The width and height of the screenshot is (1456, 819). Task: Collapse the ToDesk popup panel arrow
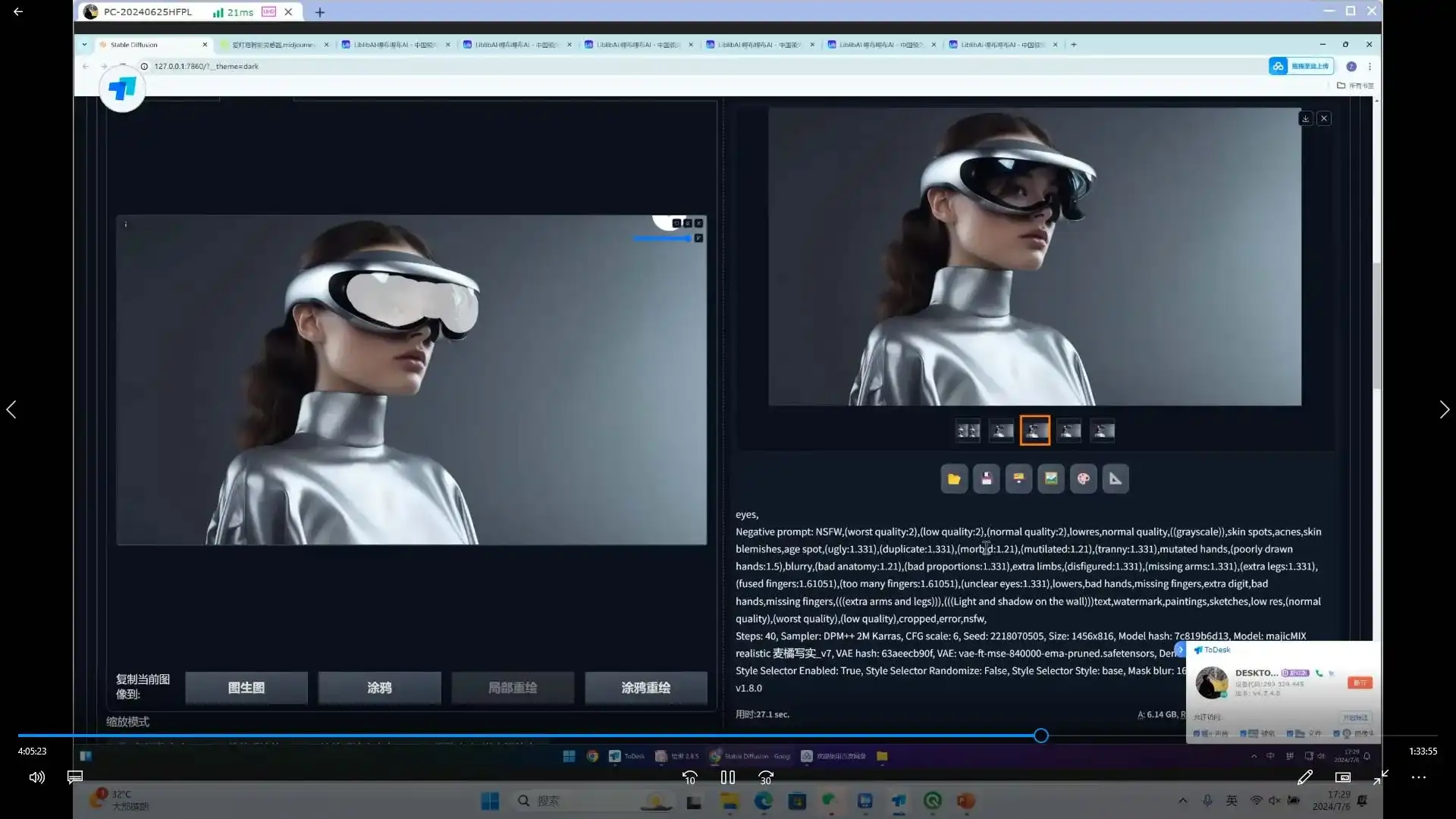[x=1180, y=650]
